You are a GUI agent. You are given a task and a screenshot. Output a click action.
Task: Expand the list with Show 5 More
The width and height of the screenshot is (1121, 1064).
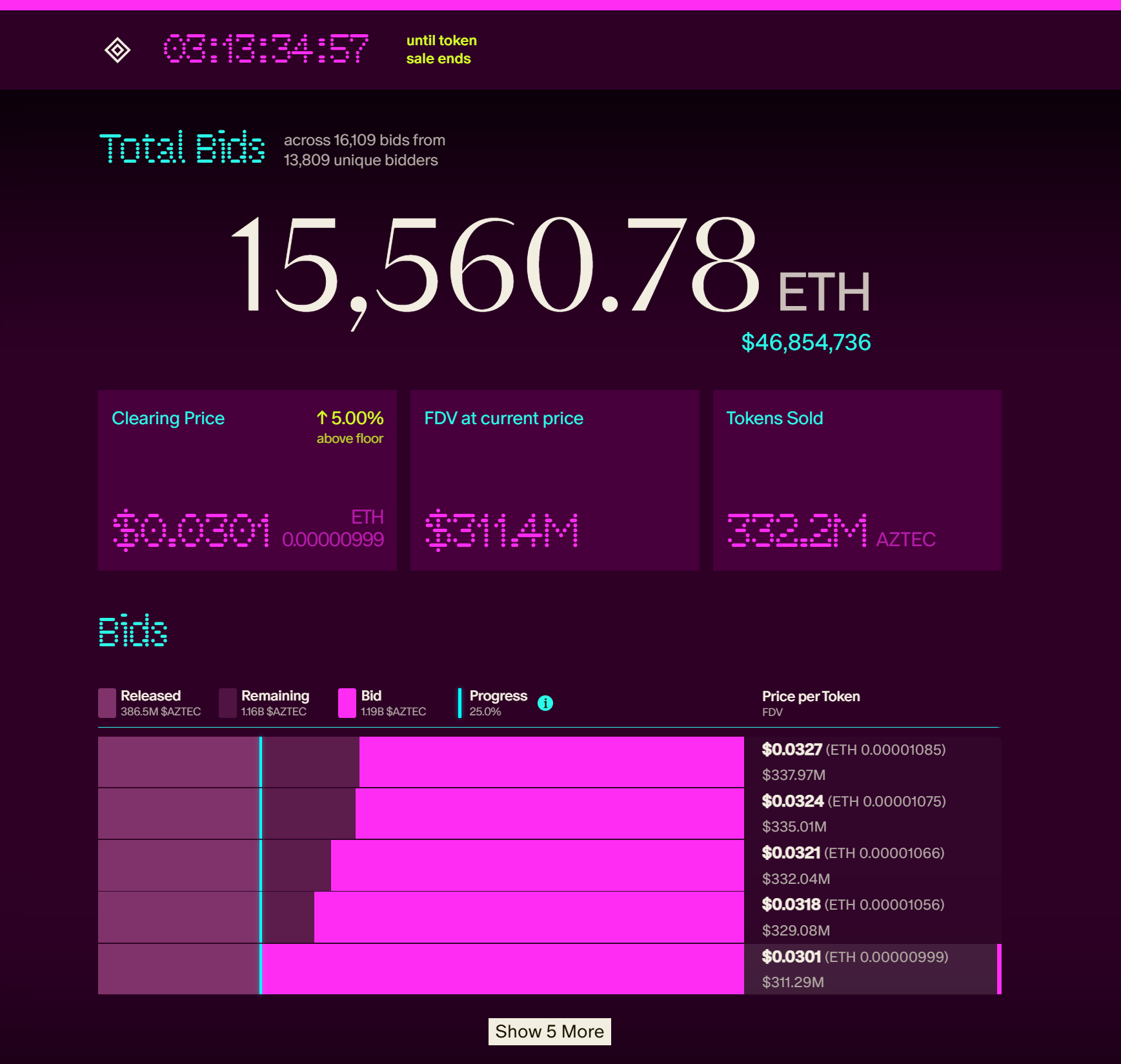tap(549, 1032)
